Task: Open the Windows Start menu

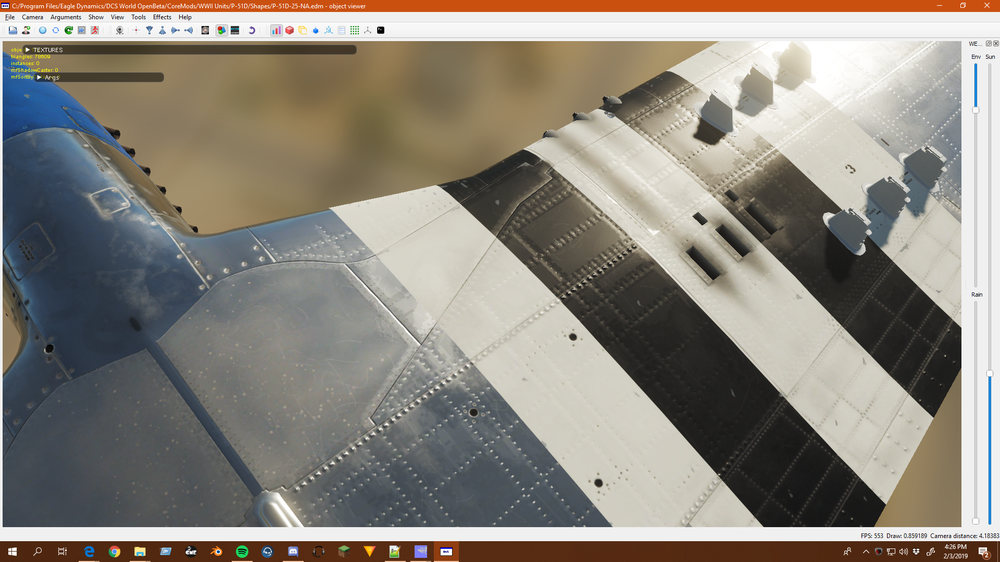Action: (12, 552)
